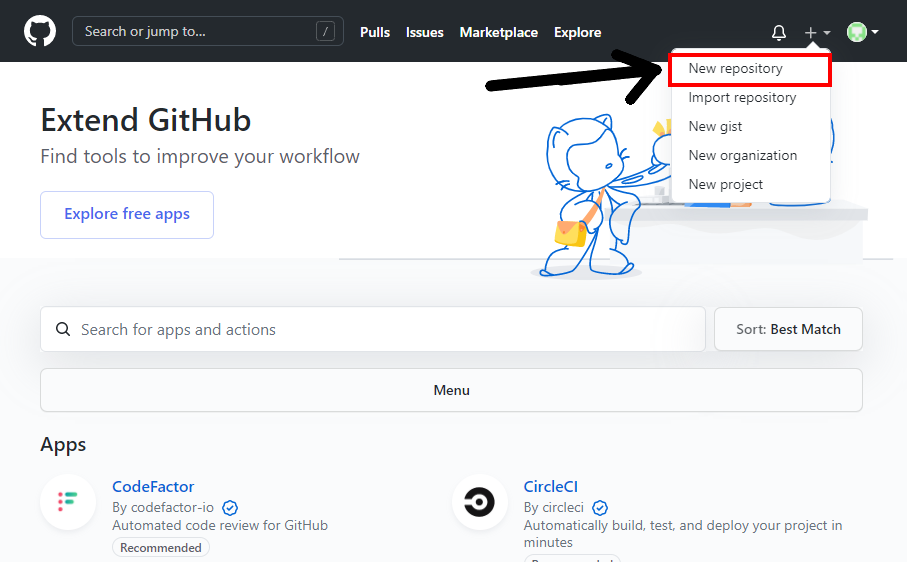Click the magnifier icon in apps search
Viewport: 907px width, 562px height.
click(x=62, y=329)
